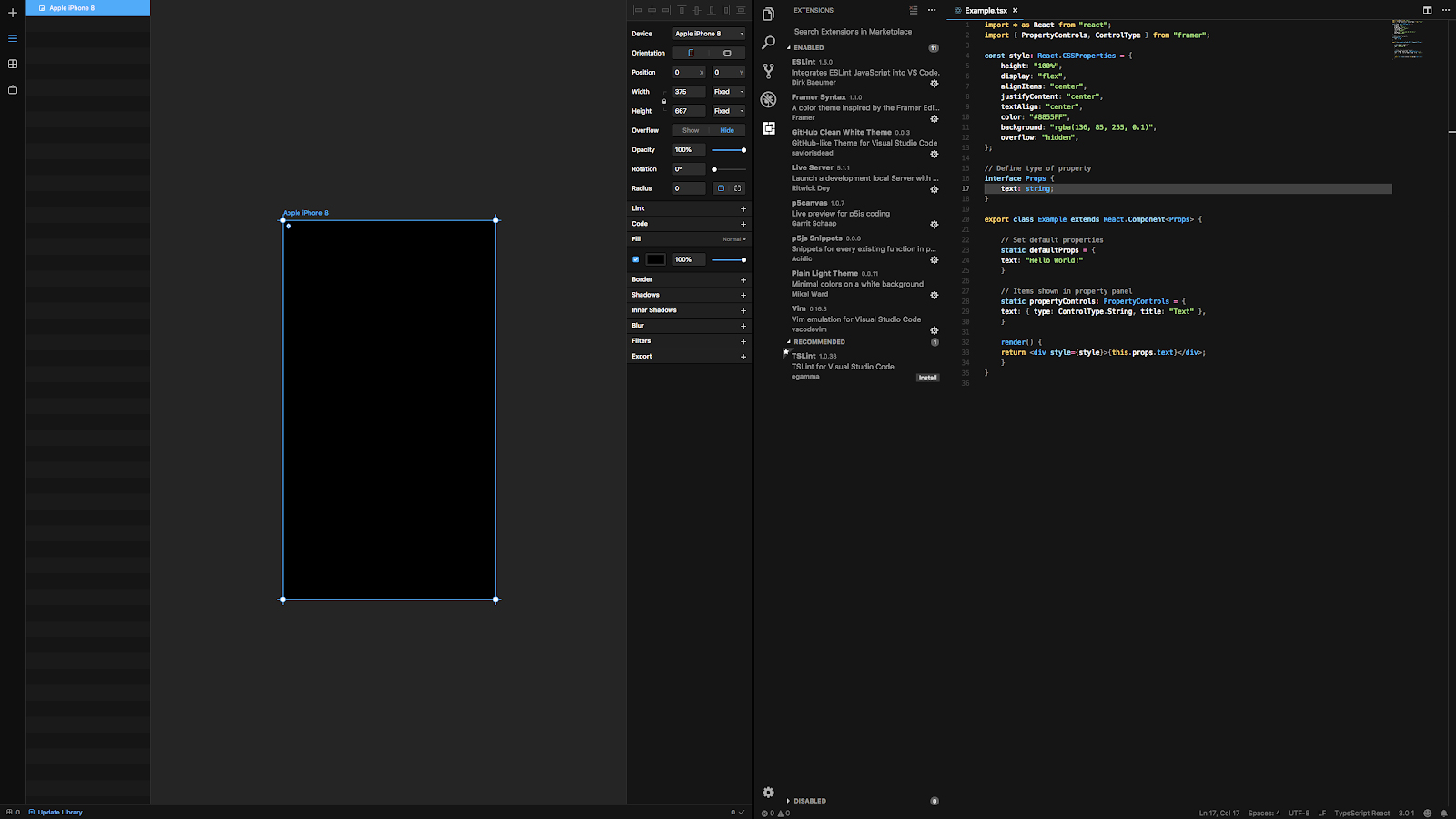The width and height of the screenshot is (1456, 819).
Task: Open gear menu for Vim extension
Action: coord(934,330)
